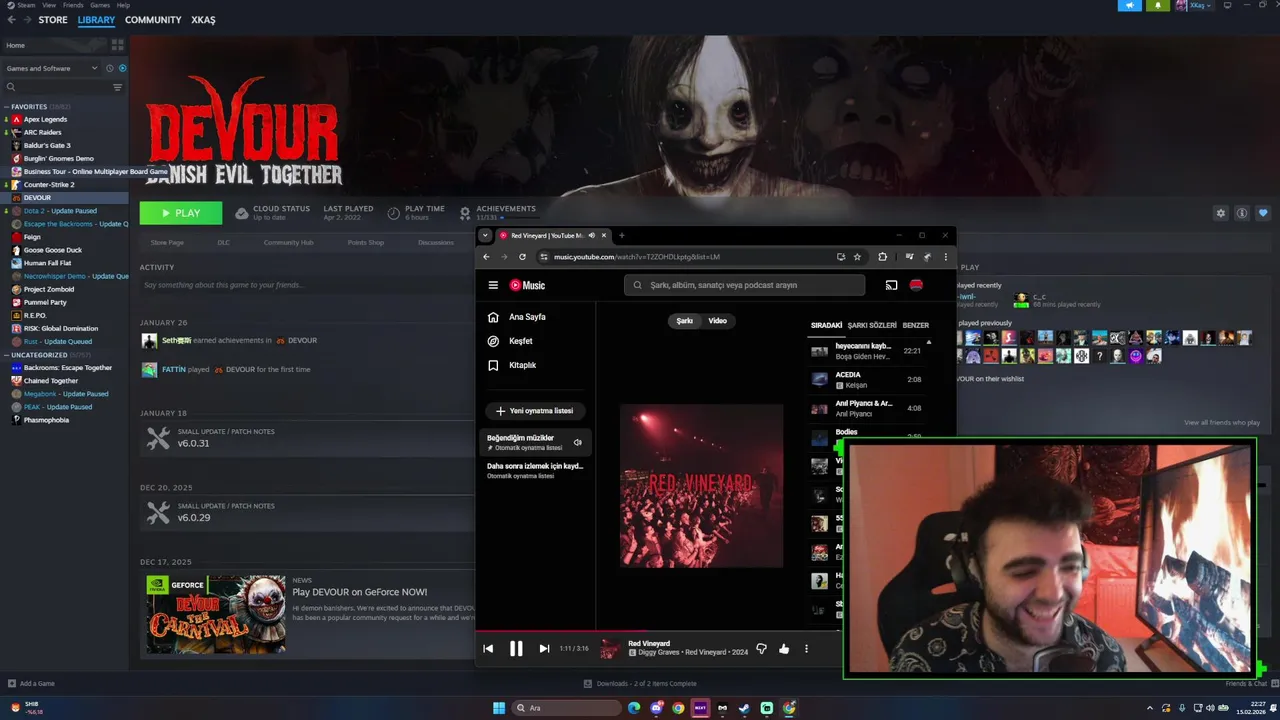1280x720 pixels.
Task: Open DEVOUR GeForce NOW news thumbnail
Action: [x=216, y=614]
